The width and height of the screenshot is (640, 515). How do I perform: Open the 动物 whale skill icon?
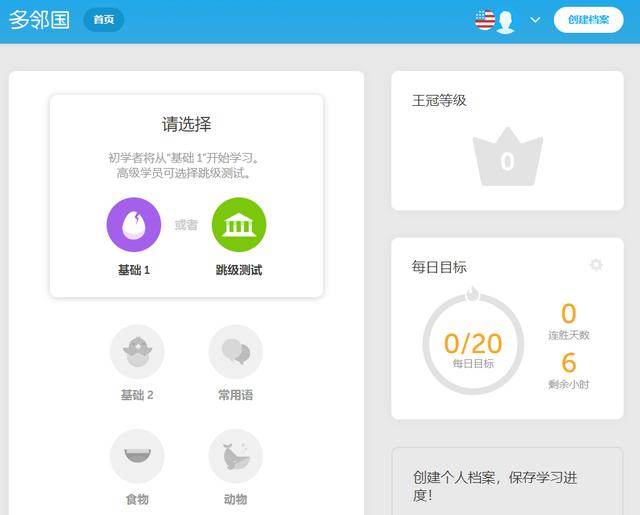point(236,456)
